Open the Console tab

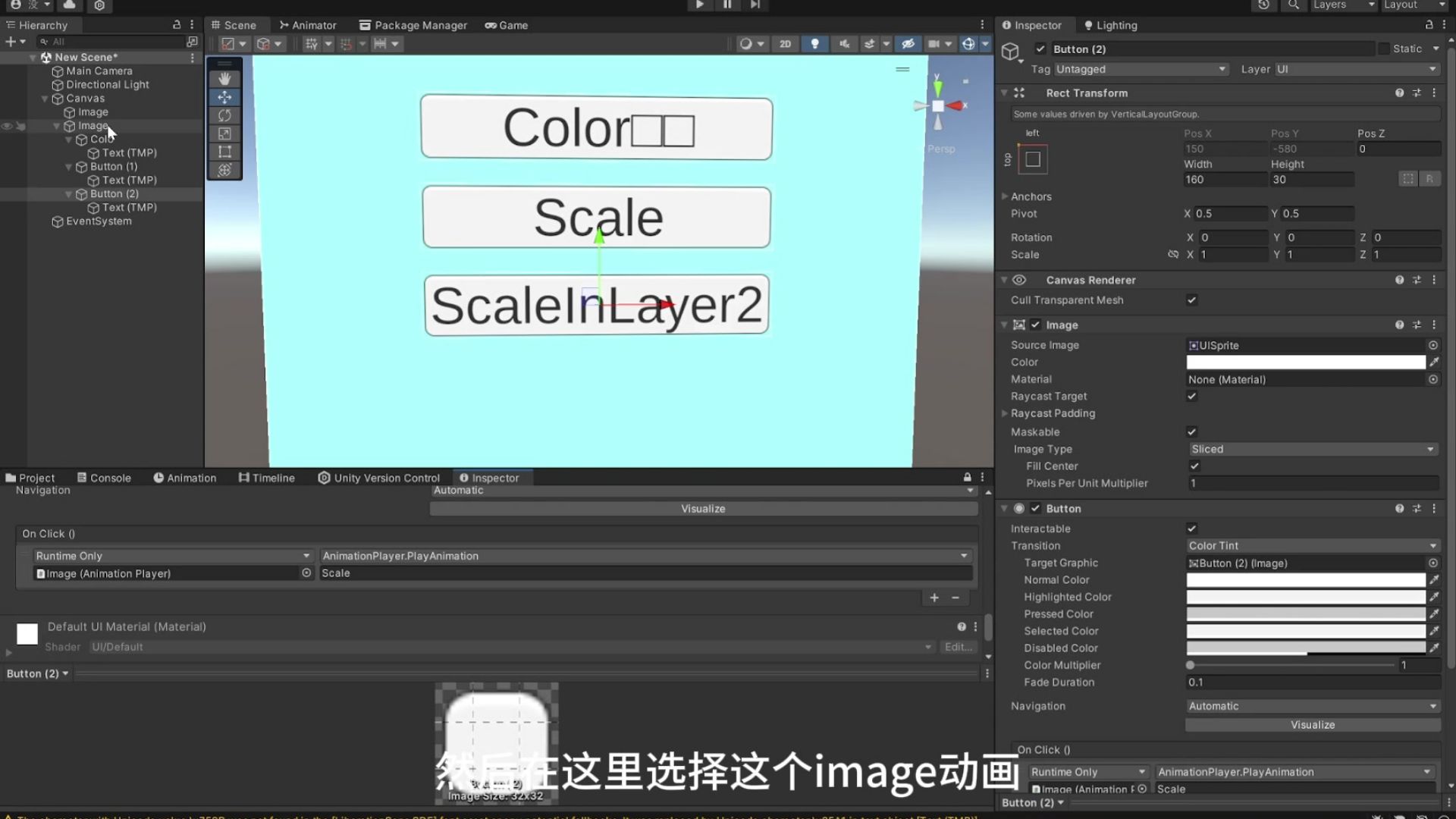(104, 478)
